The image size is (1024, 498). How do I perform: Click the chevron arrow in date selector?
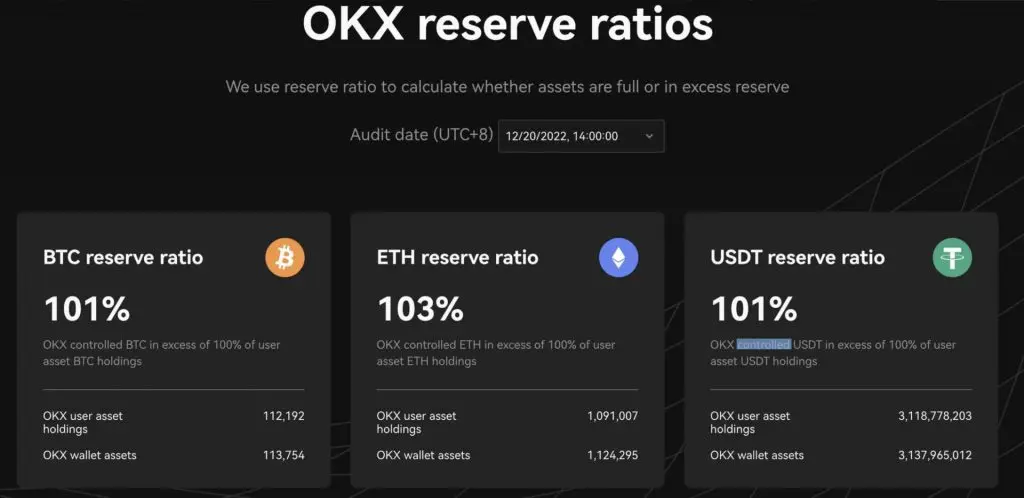(649, 136)
